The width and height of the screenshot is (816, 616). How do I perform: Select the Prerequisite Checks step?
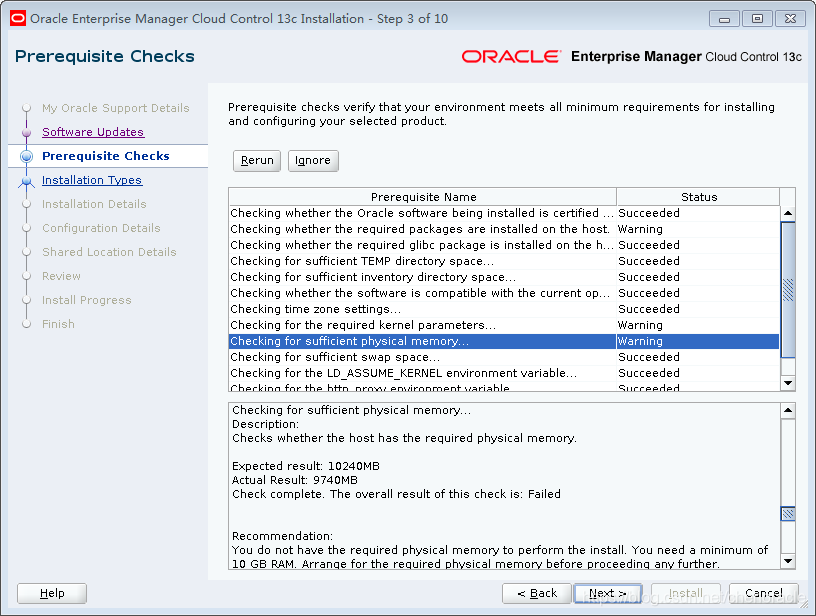point(106,156)
